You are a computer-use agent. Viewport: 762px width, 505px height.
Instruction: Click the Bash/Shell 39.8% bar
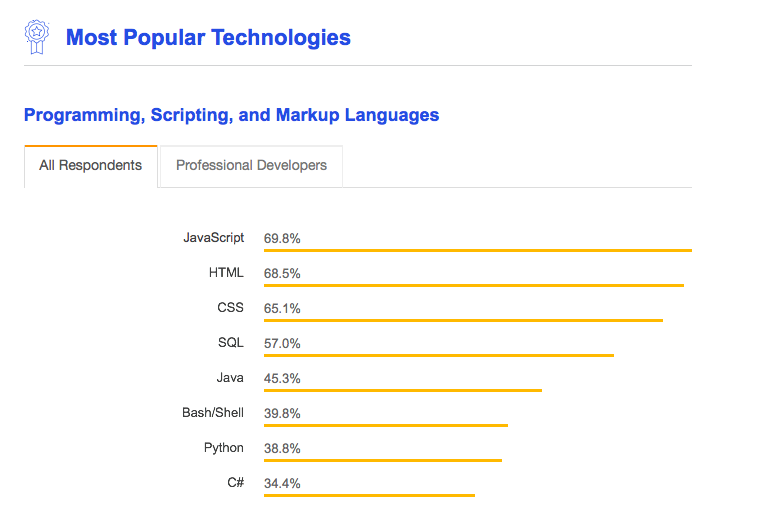385,425
